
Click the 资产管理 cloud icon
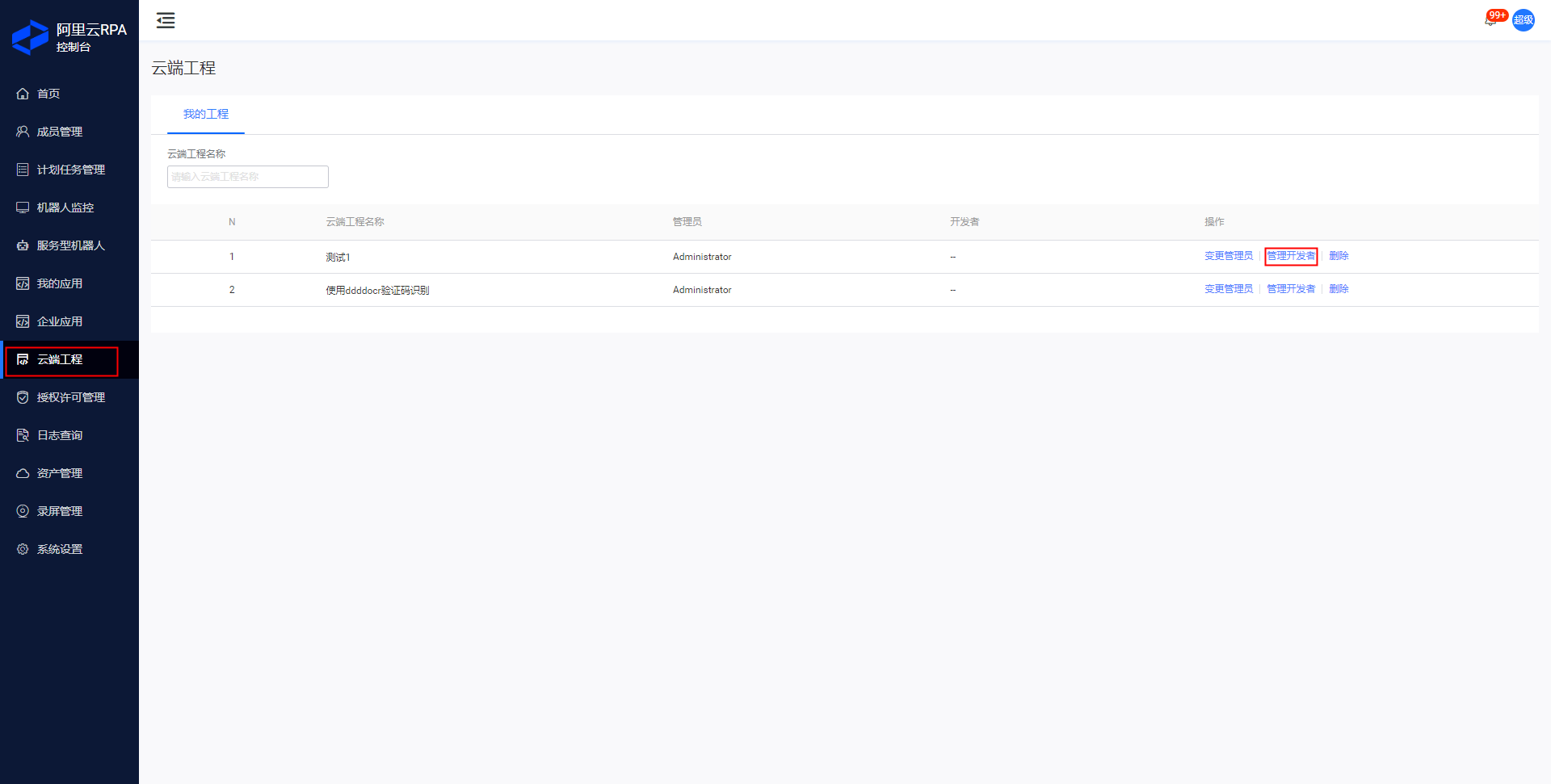pyautogui.click(x=23, y=473)
